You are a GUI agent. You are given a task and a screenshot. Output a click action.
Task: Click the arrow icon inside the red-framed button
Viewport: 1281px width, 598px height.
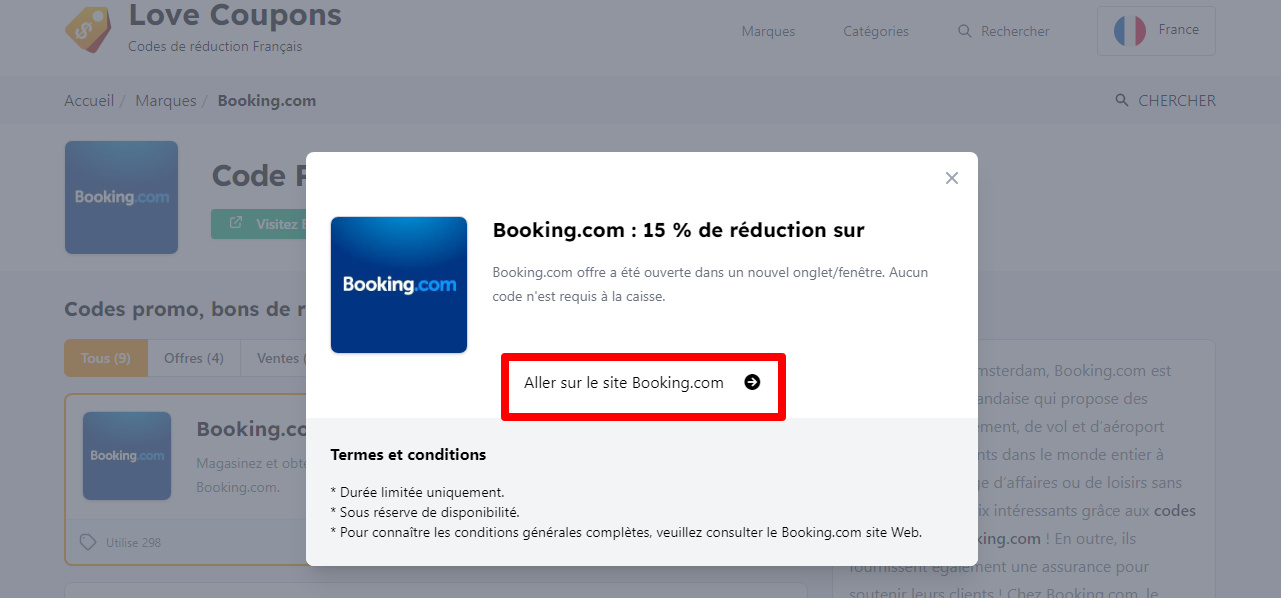coord(750,382)
